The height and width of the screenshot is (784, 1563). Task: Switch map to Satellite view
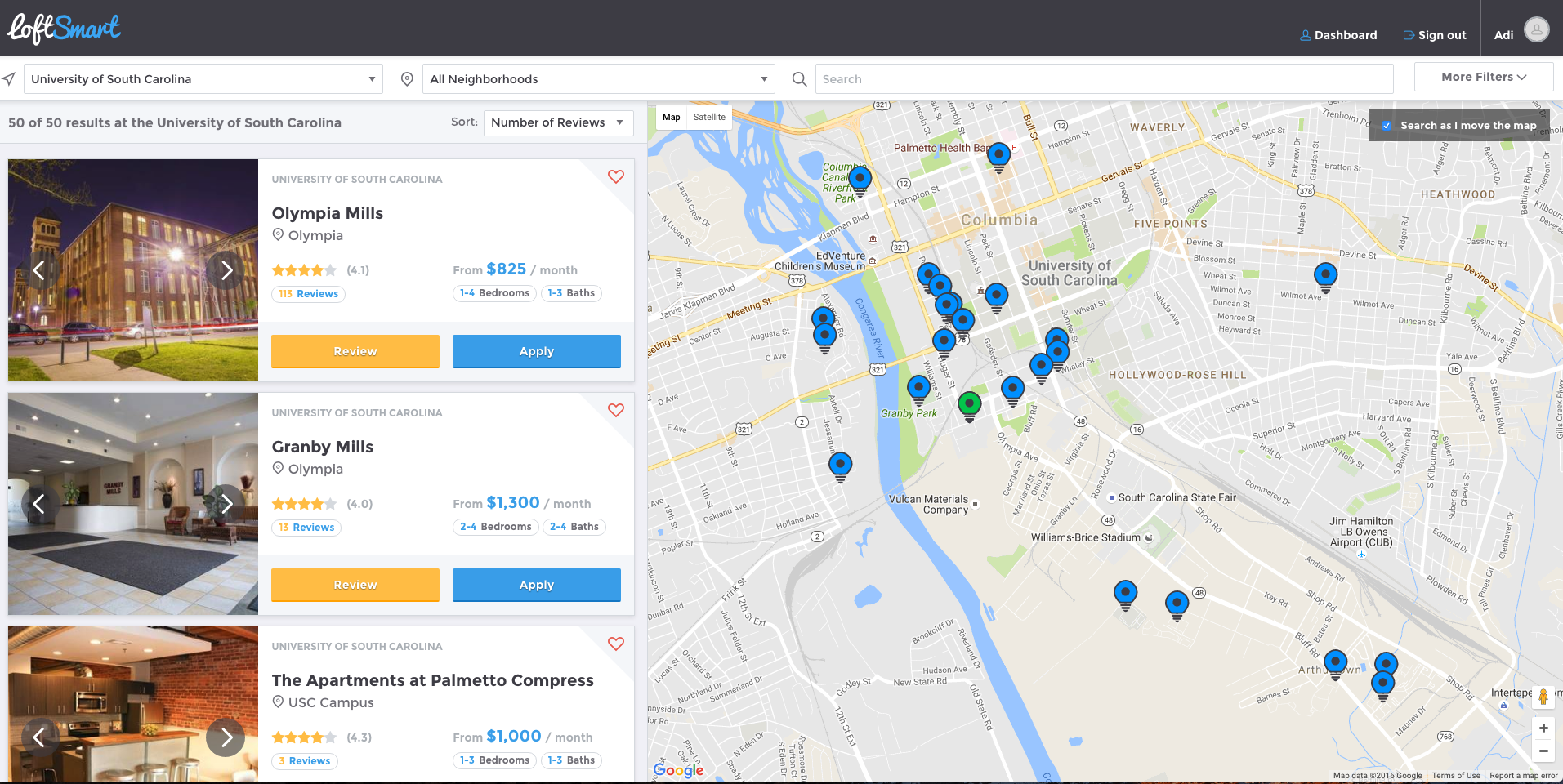pyautogui.click(x=709, y=117)
